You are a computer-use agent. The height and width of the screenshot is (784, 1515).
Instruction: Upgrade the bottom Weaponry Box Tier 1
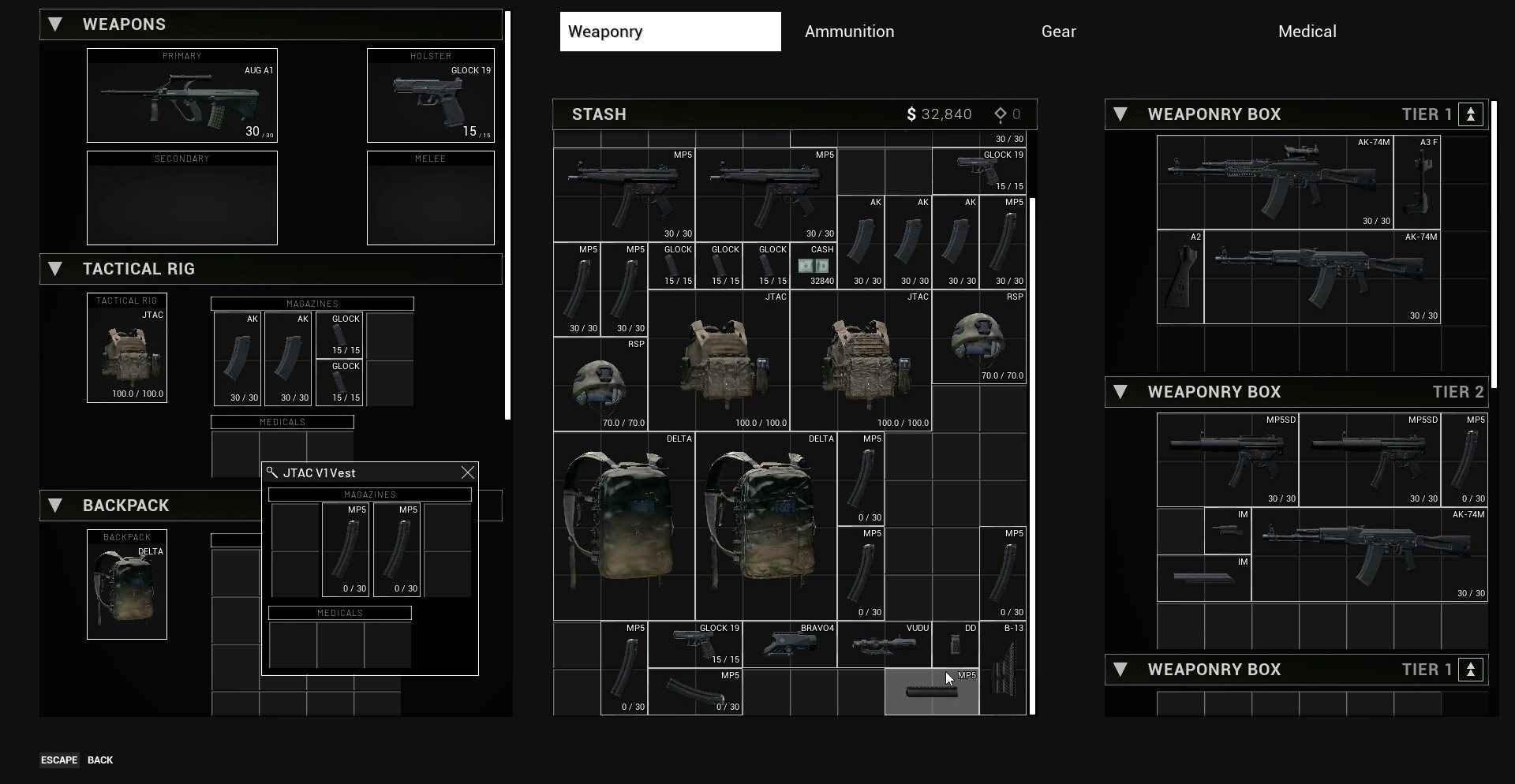(1471, 670)
